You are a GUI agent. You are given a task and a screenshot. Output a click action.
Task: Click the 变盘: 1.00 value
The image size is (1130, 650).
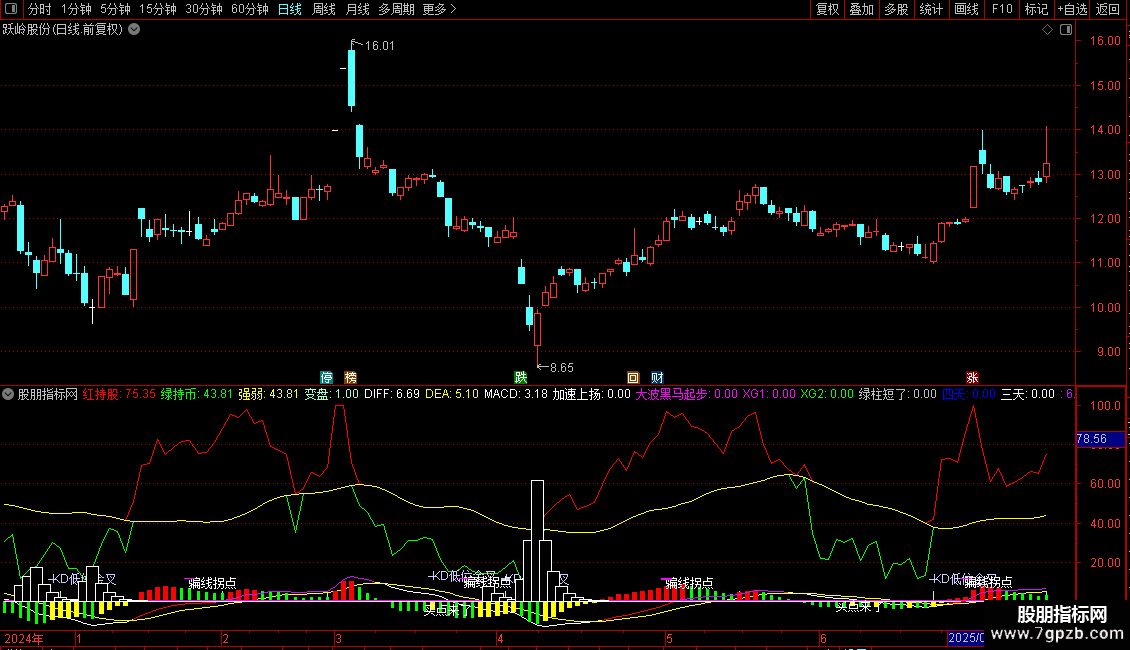coord(332,394)
